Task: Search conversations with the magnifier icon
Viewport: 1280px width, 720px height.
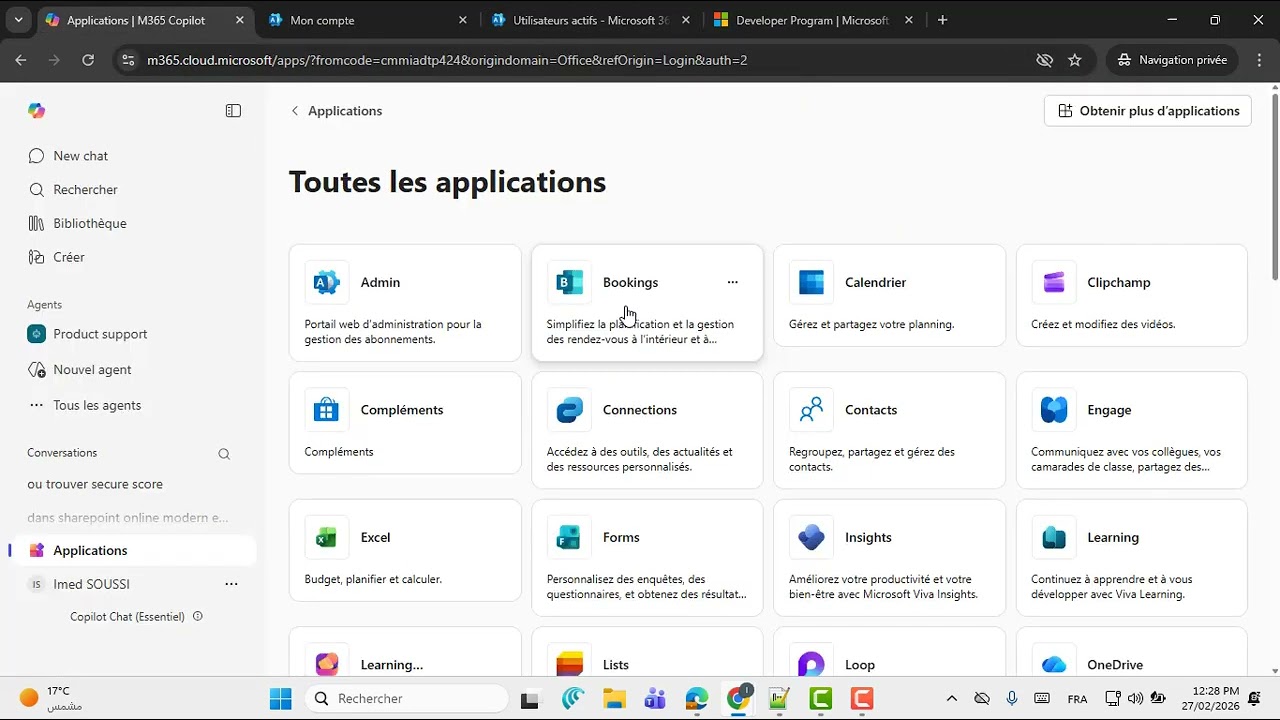Action: [x=224, y=453]
